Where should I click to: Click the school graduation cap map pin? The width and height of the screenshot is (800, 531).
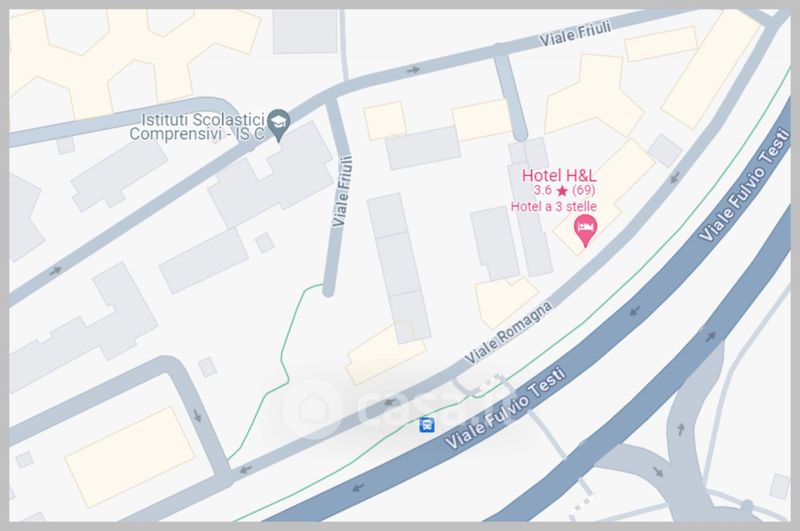(x=279, y=125)
